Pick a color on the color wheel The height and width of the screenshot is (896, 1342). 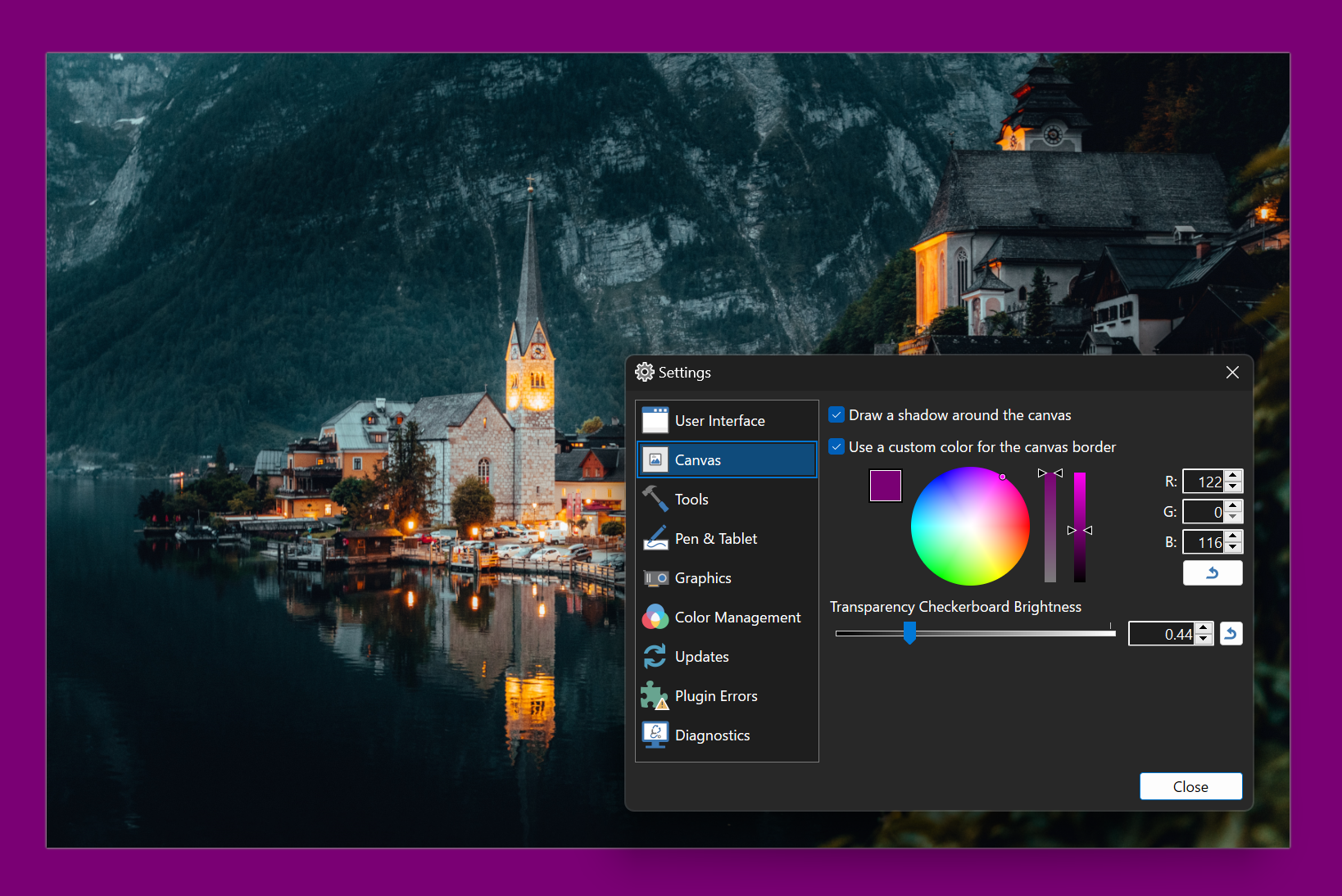(970, 527)
